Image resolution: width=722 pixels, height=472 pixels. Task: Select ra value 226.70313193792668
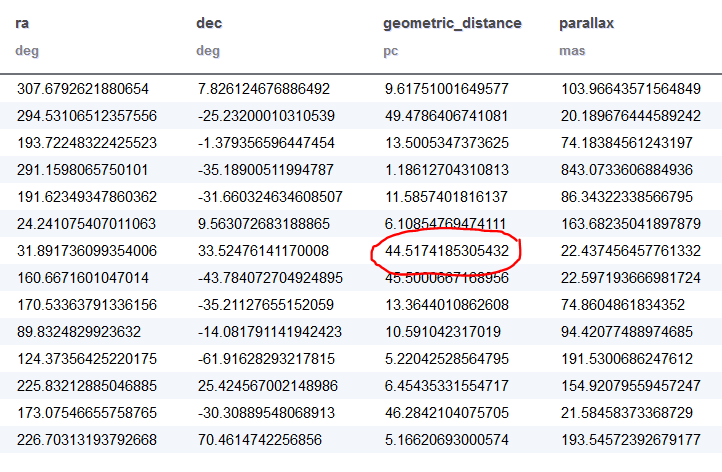click(x=86, y=439)
